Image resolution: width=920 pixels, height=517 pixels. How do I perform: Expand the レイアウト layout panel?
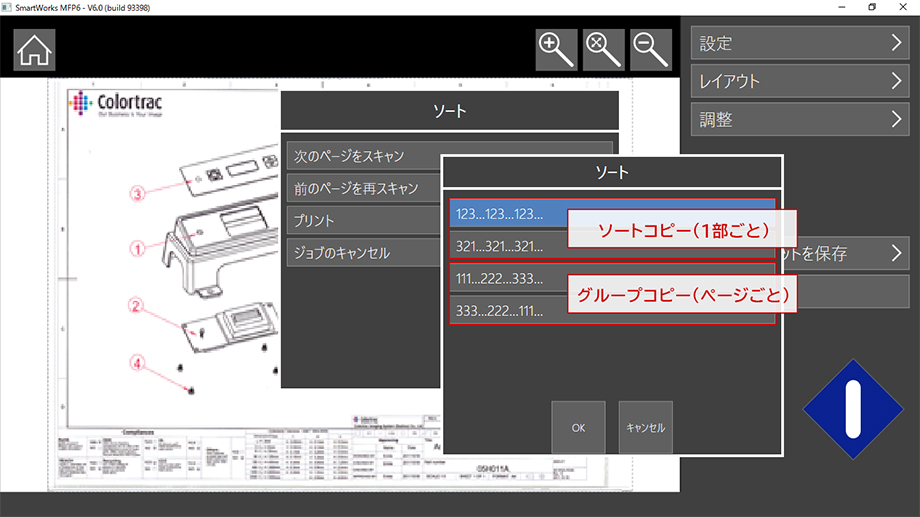click(x=798, y=81)
